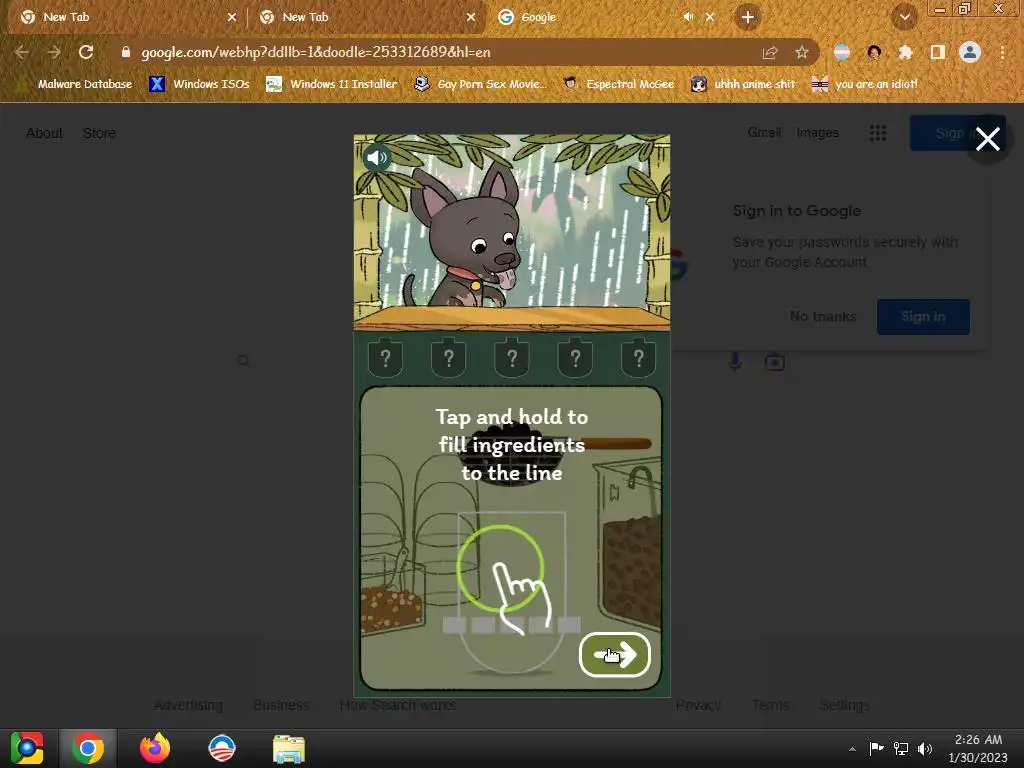
Task: Click the Store link on Google page
Action: (99, 133)
